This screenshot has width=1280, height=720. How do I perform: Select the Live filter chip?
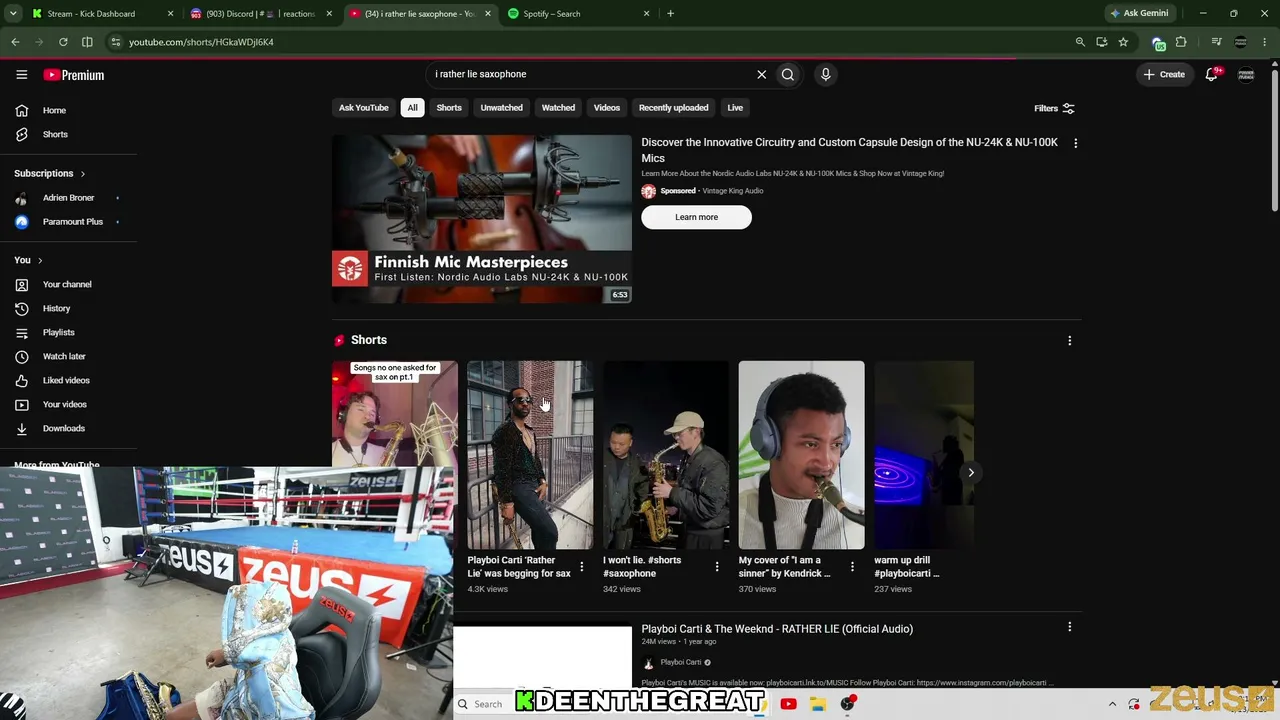pos(735,108)
